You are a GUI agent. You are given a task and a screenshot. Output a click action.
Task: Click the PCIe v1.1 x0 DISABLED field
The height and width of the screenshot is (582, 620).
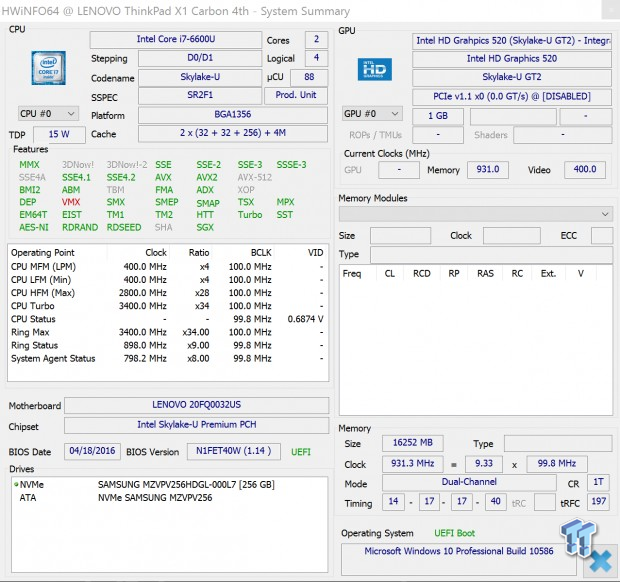tap(512, 97)
